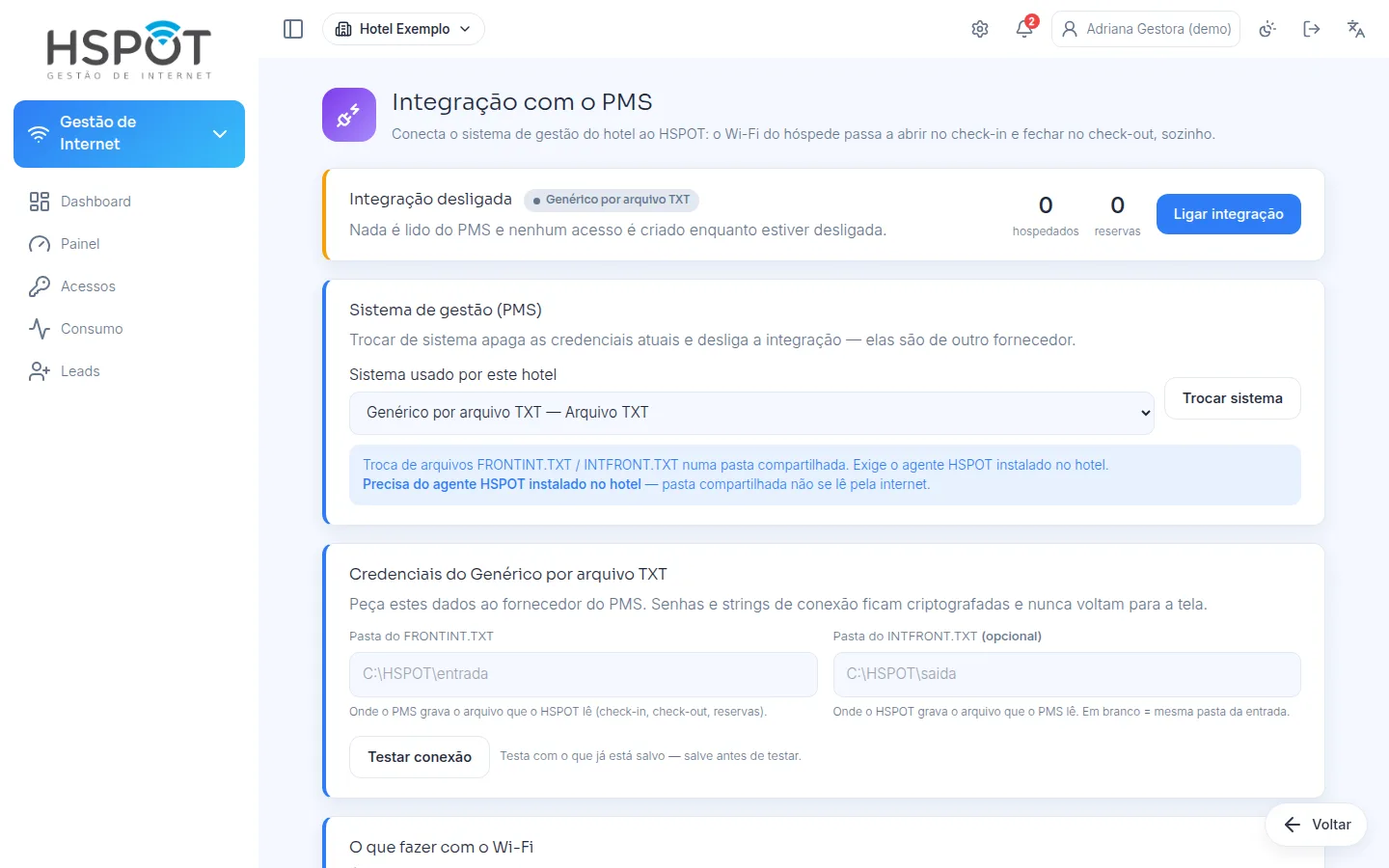The image size is (1389, 868).
Task: Switch theme with the sun-moon icon
Action: tap(1267, 29)
